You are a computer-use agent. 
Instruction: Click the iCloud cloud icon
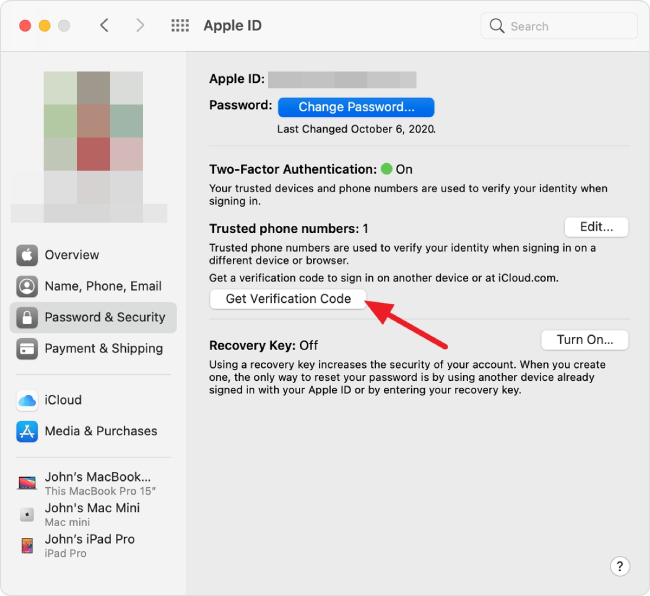pyautogui.click(x=27, y=400)
